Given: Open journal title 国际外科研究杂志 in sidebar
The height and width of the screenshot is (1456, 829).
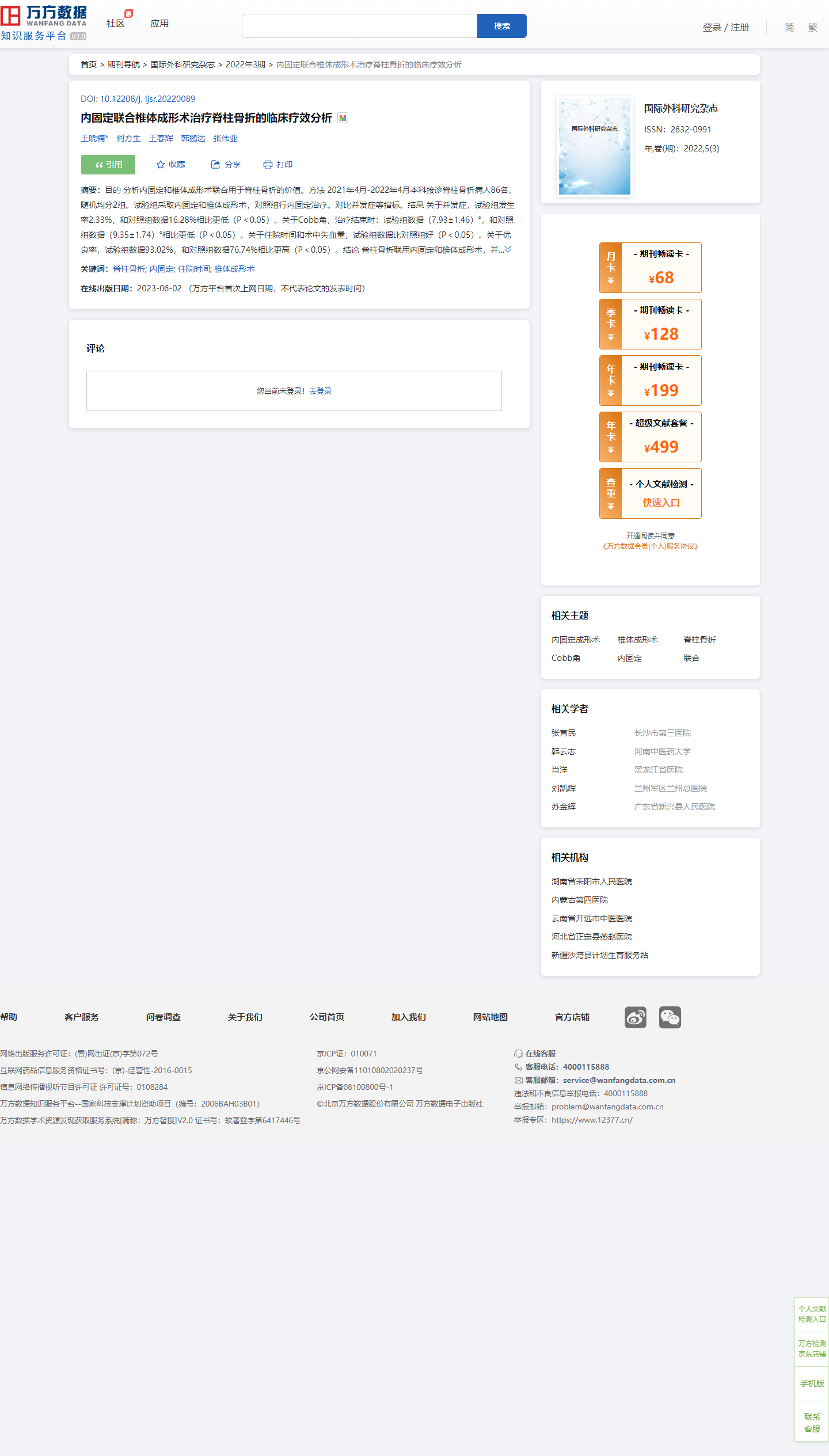Looking at the screenshot, I should coord(680,108).
